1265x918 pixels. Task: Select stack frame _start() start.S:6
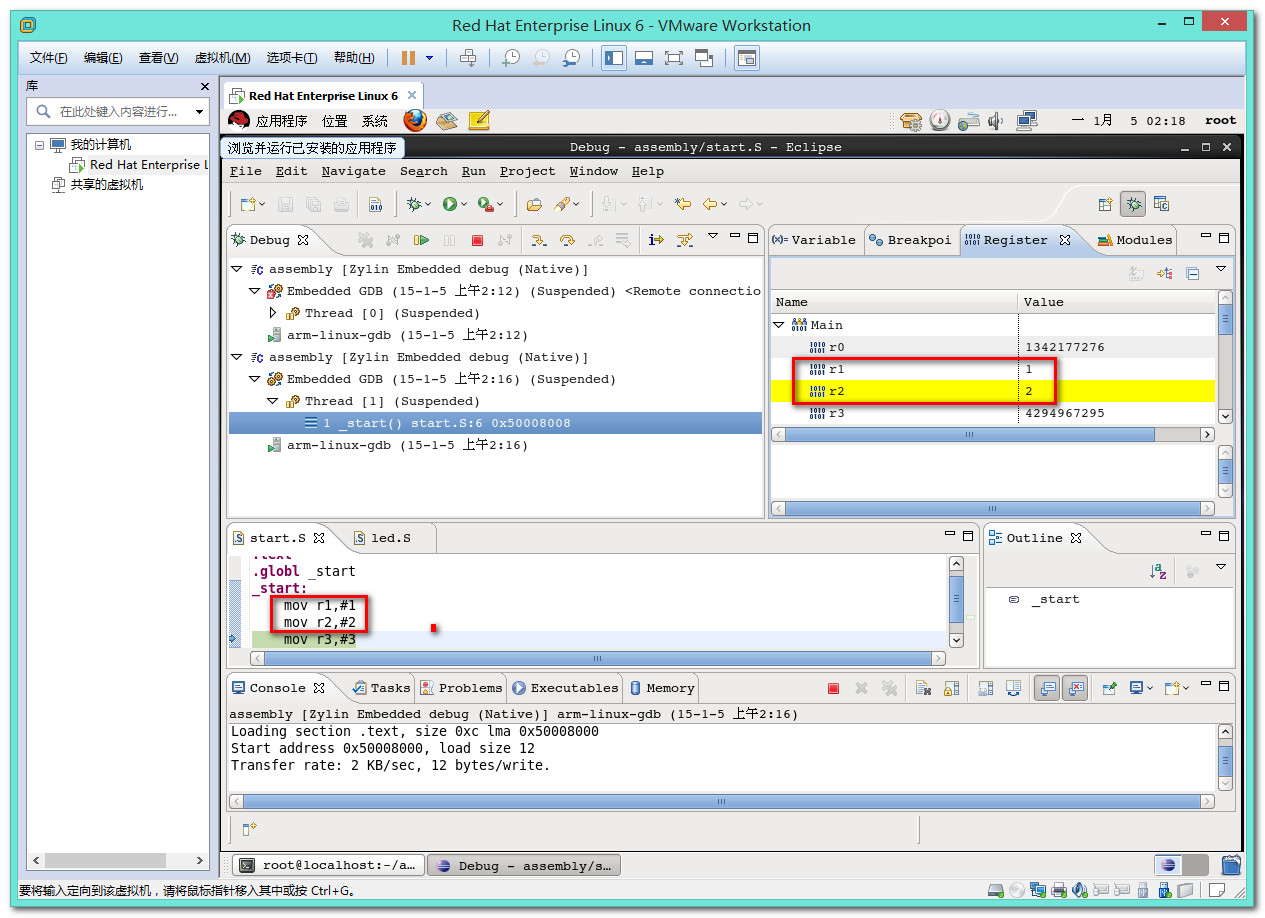point(495,423)
